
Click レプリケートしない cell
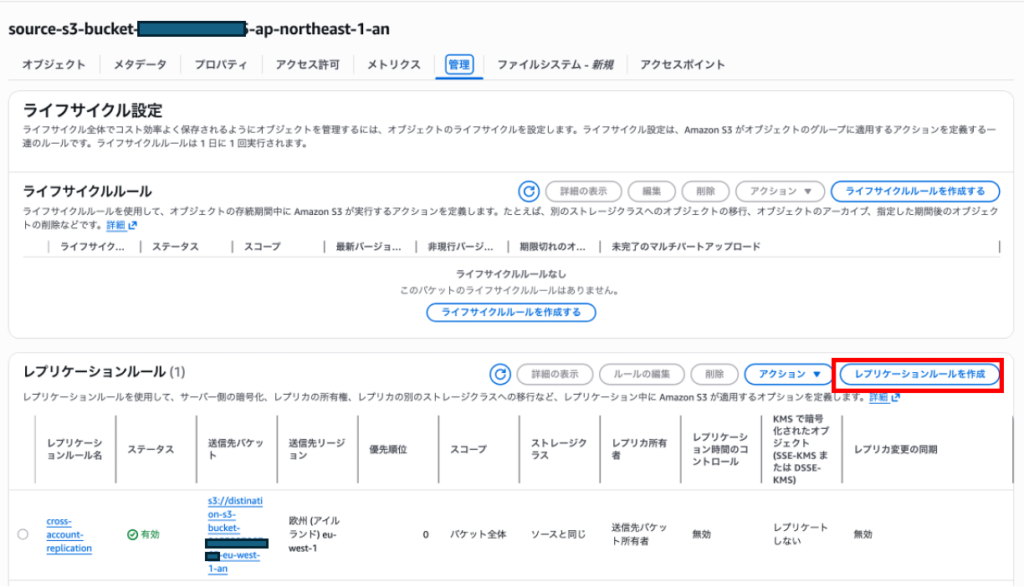800,534
